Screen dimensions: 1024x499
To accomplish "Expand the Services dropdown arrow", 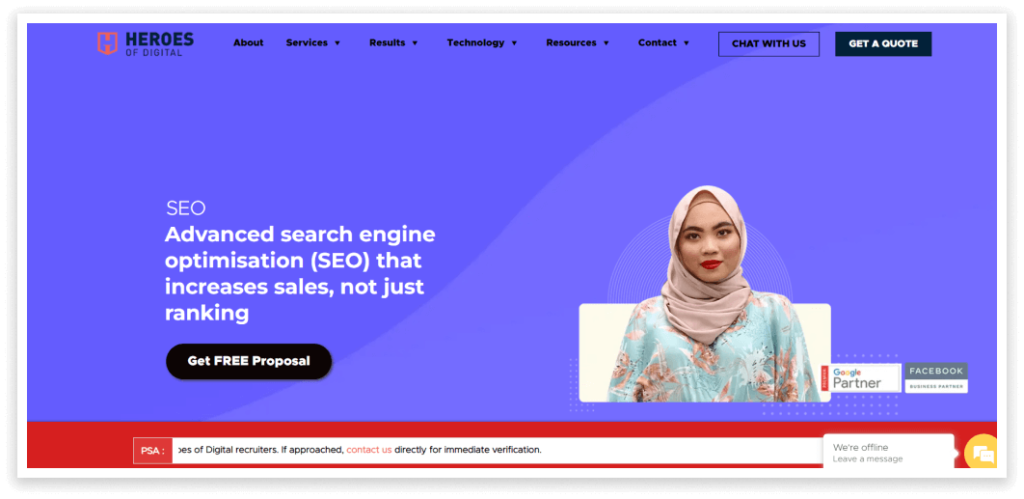I will tap(338, 43).
